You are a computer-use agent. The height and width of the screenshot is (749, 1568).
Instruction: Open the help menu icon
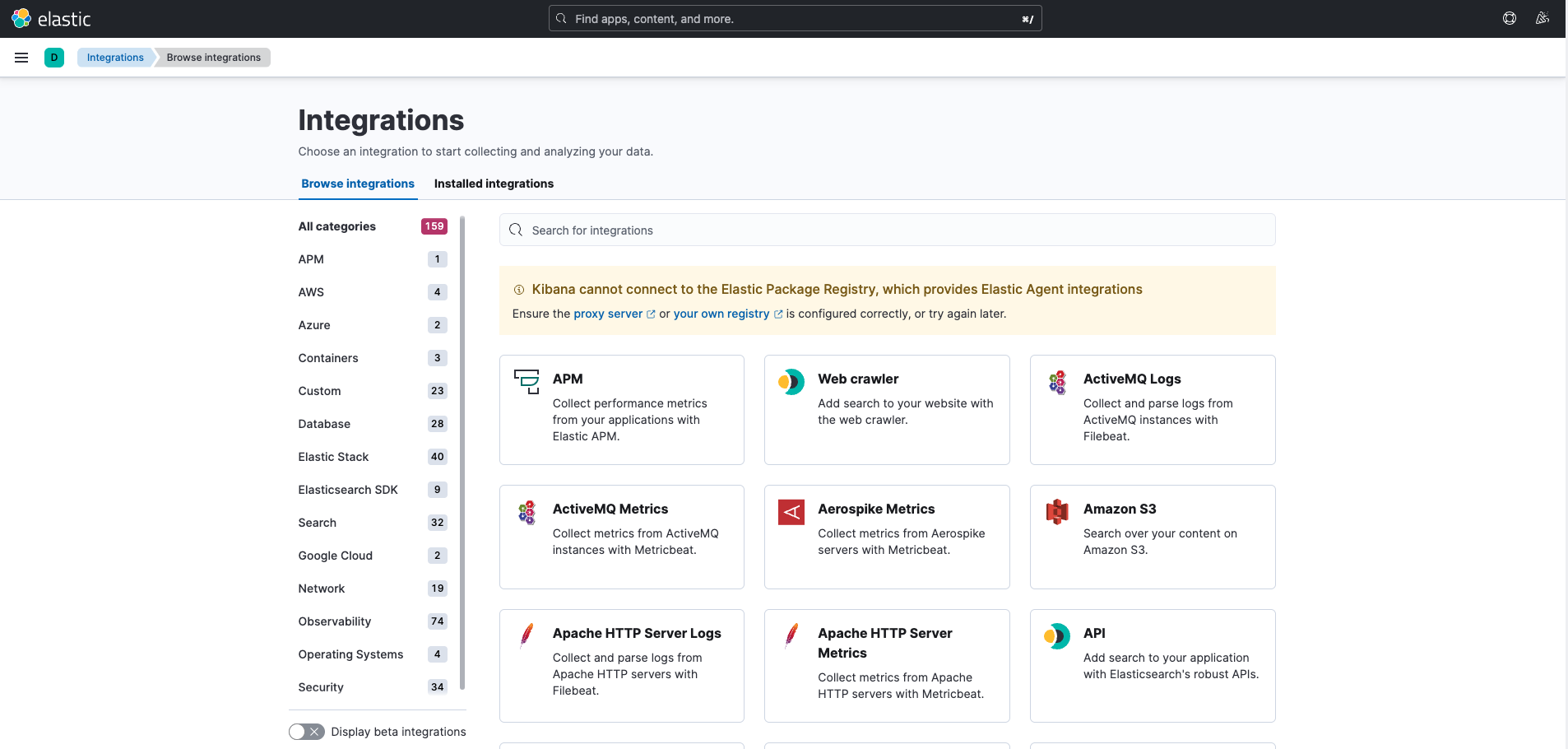pyautogui.click(x=1510, y=18)
